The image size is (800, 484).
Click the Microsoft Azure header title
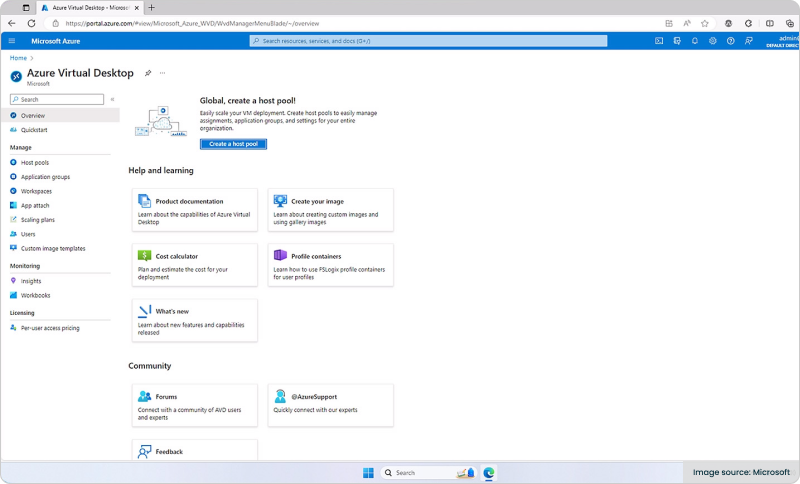click(x=56, y=41)
